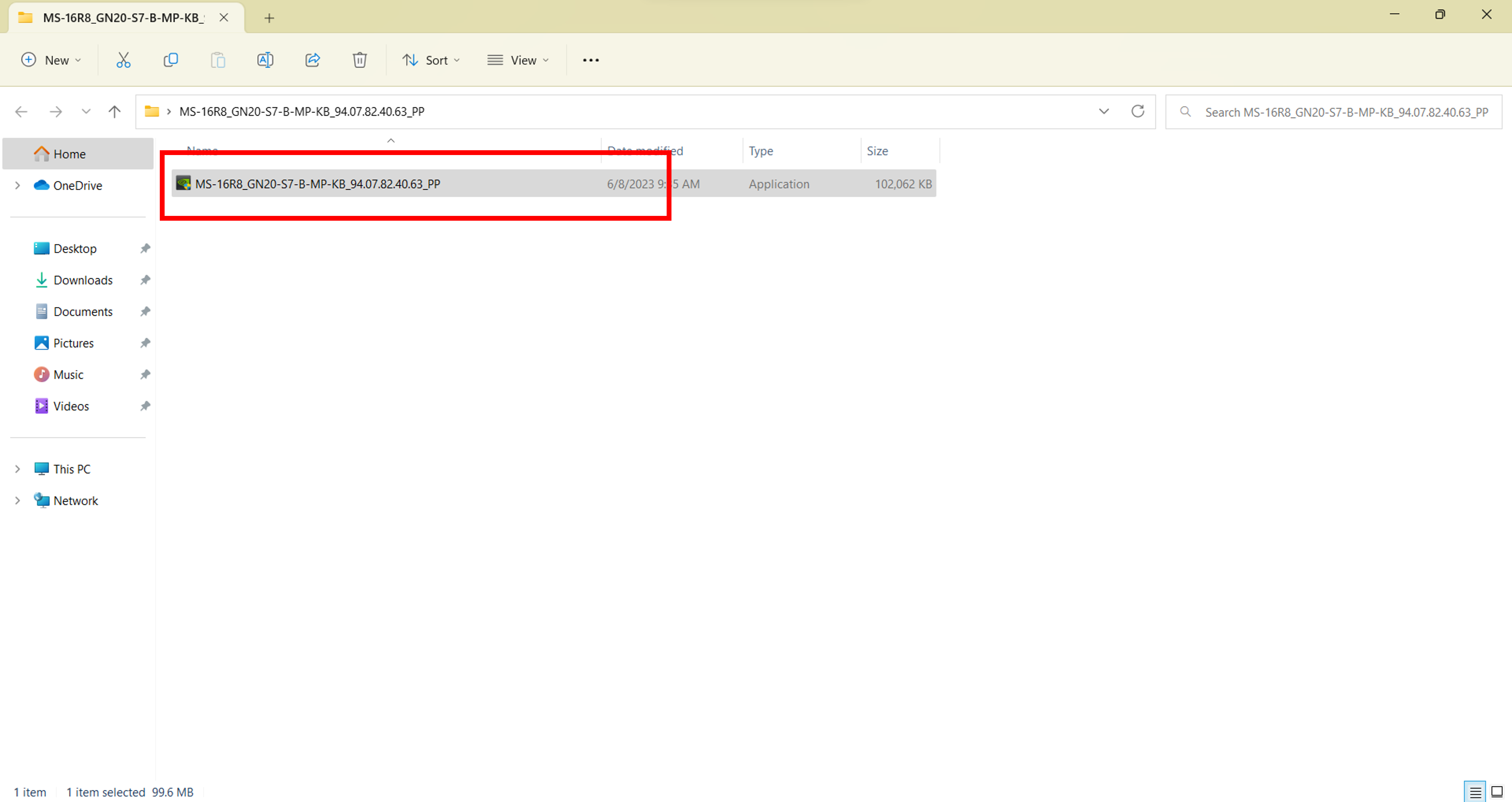Switch to large thumbnails view toggle

click(x=1497, y=791)
